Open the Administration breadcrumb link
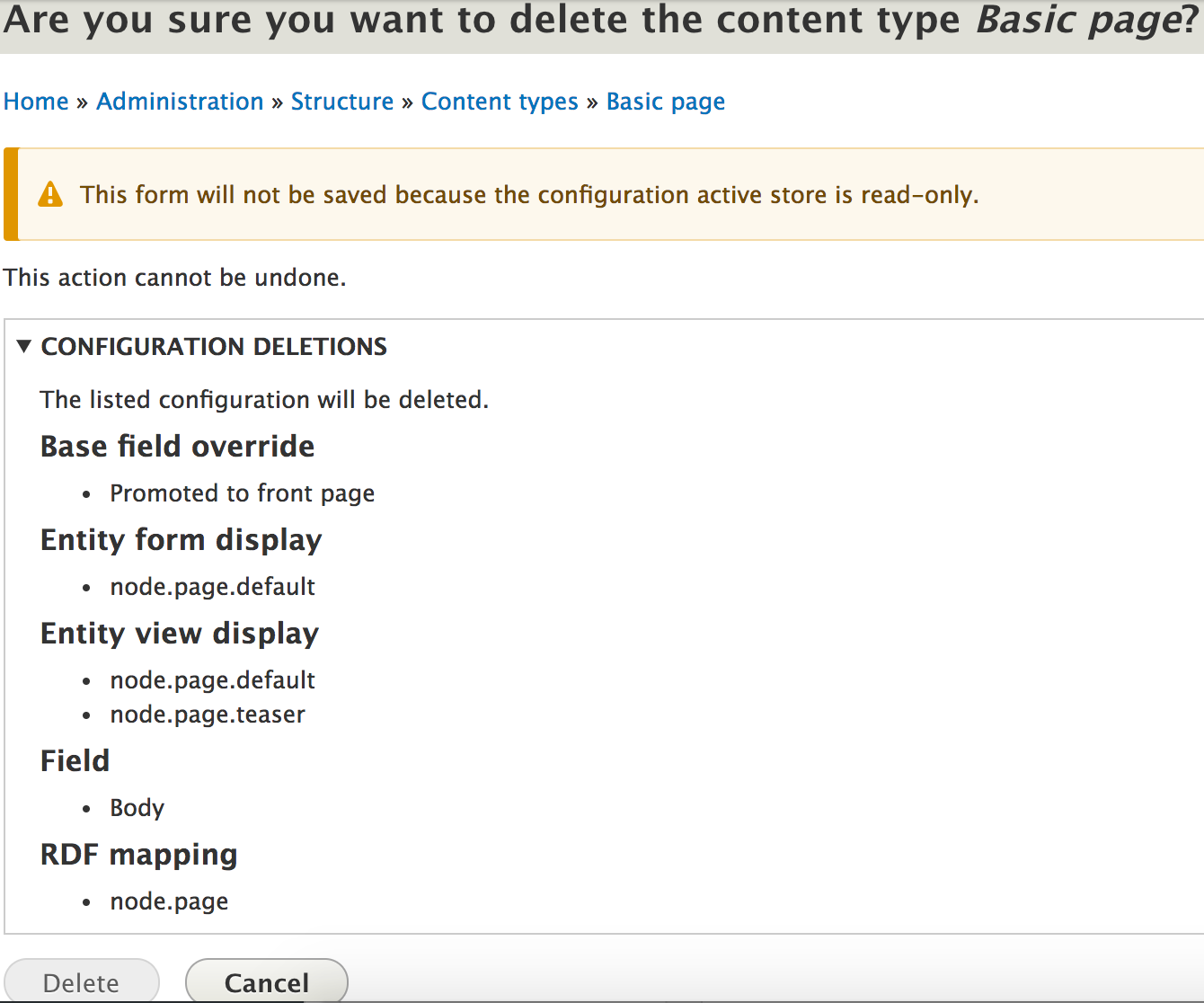The height and width of the screenshot is (1003, 1204). click(180, 102)
